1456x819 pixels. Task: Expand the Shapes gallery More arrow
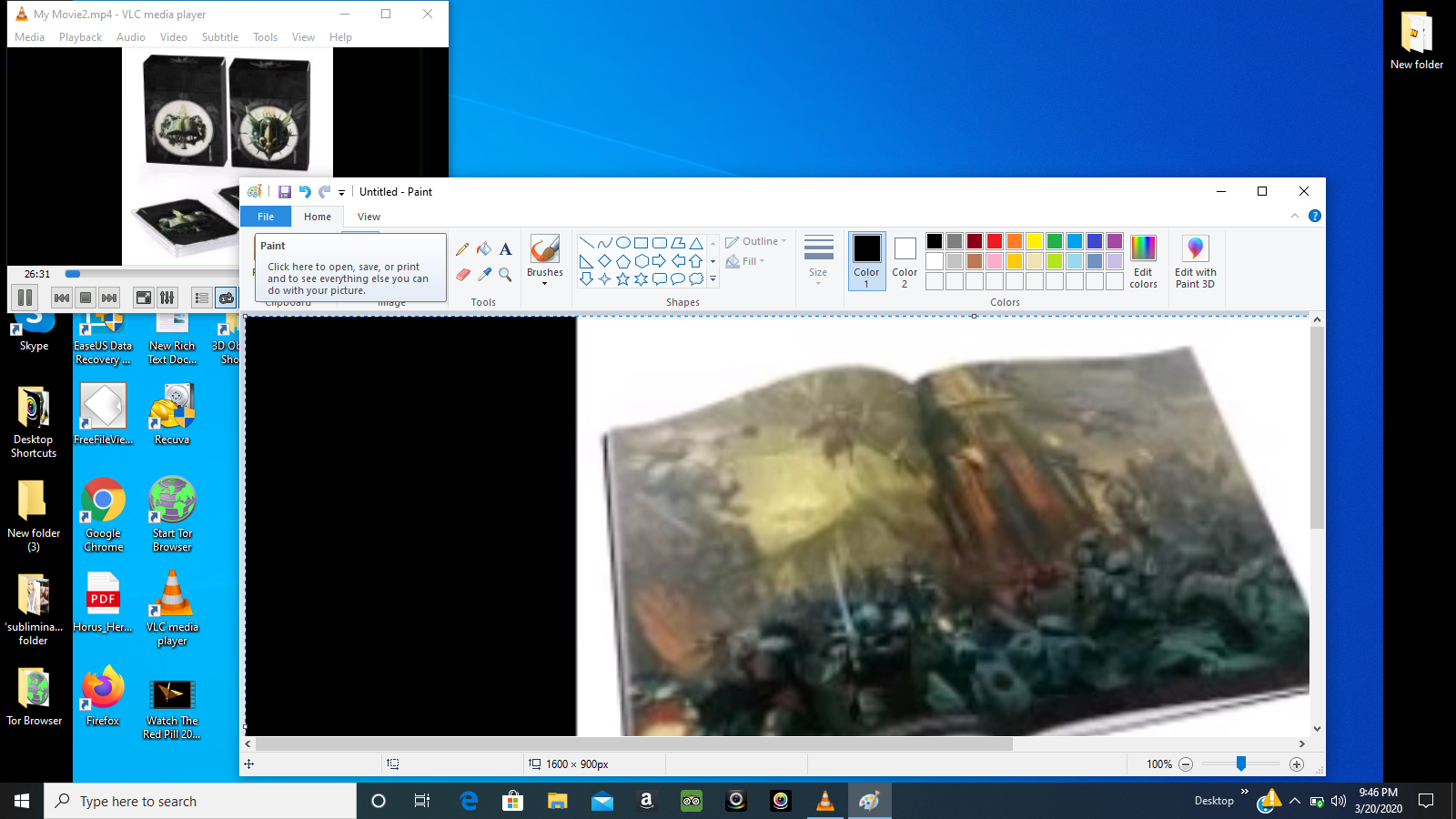(x=713, y=279)
